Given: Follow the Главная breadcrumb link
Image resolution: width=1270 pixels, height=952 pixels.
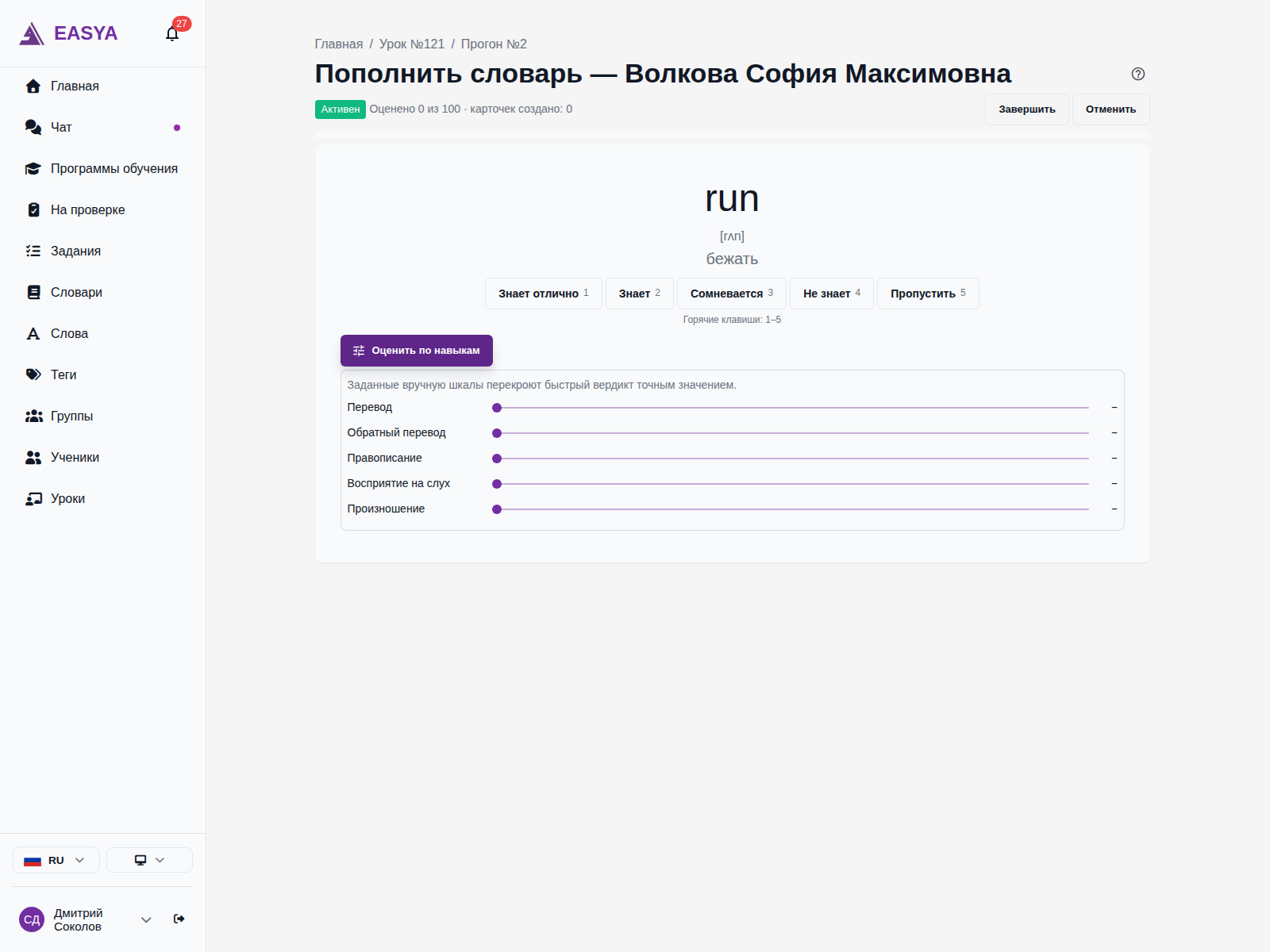Looking at the screenshot, I should (x=339, y=44).
